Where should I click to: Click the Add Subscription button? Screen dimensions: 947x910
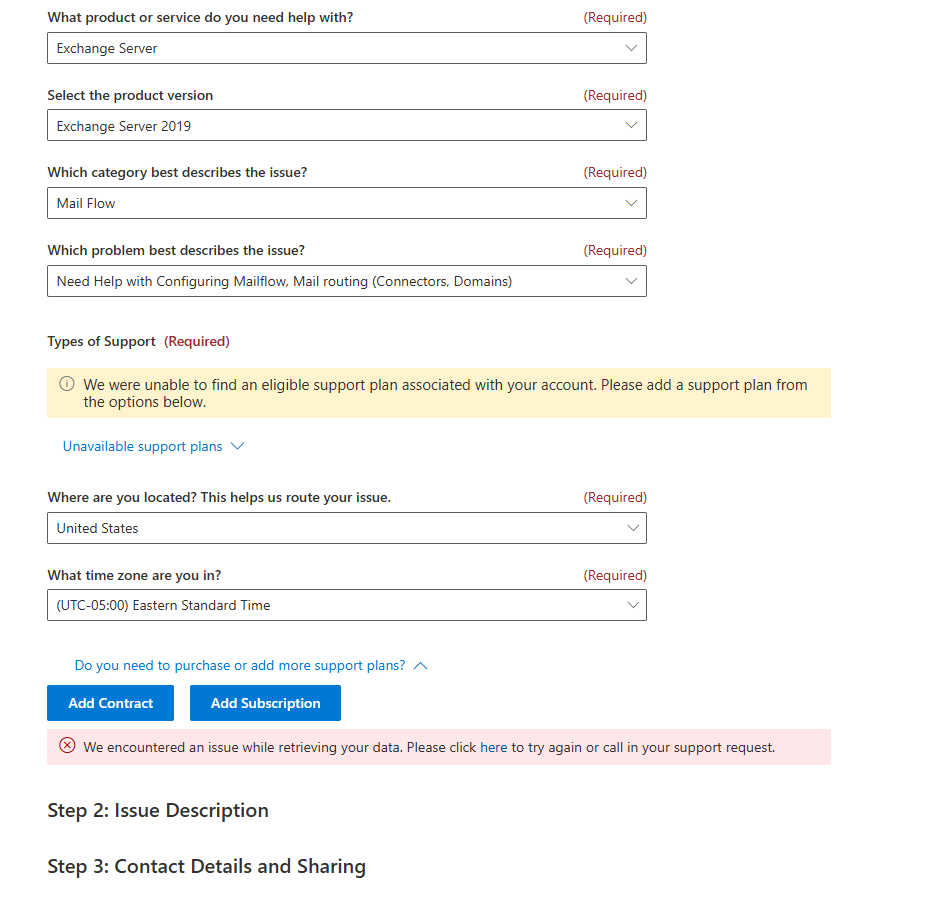(x=265, y=703)
